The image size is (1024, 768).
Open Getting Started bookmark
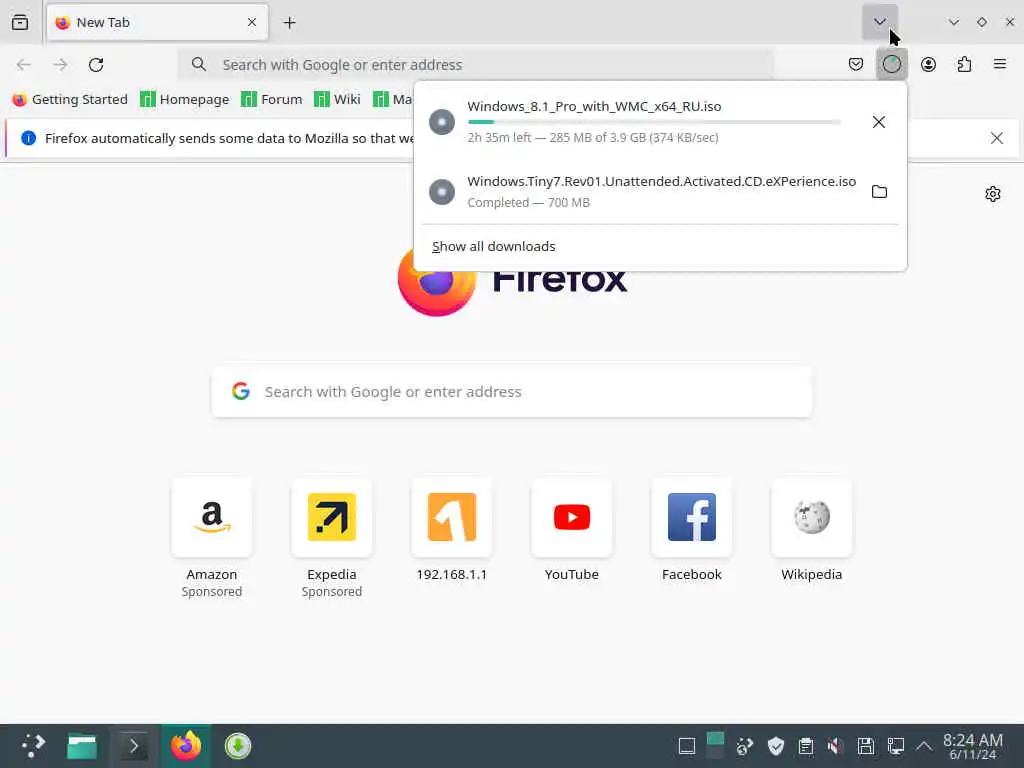point(70,99)
